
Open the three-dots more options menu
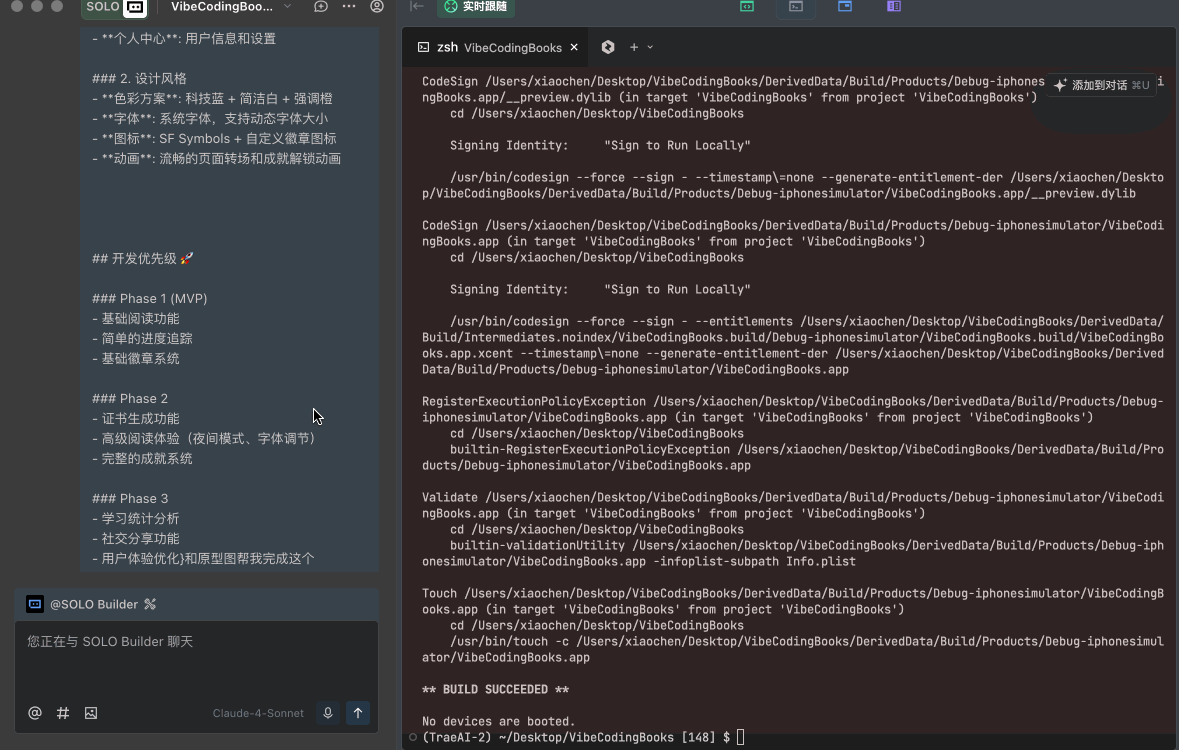tap(349, 7)
